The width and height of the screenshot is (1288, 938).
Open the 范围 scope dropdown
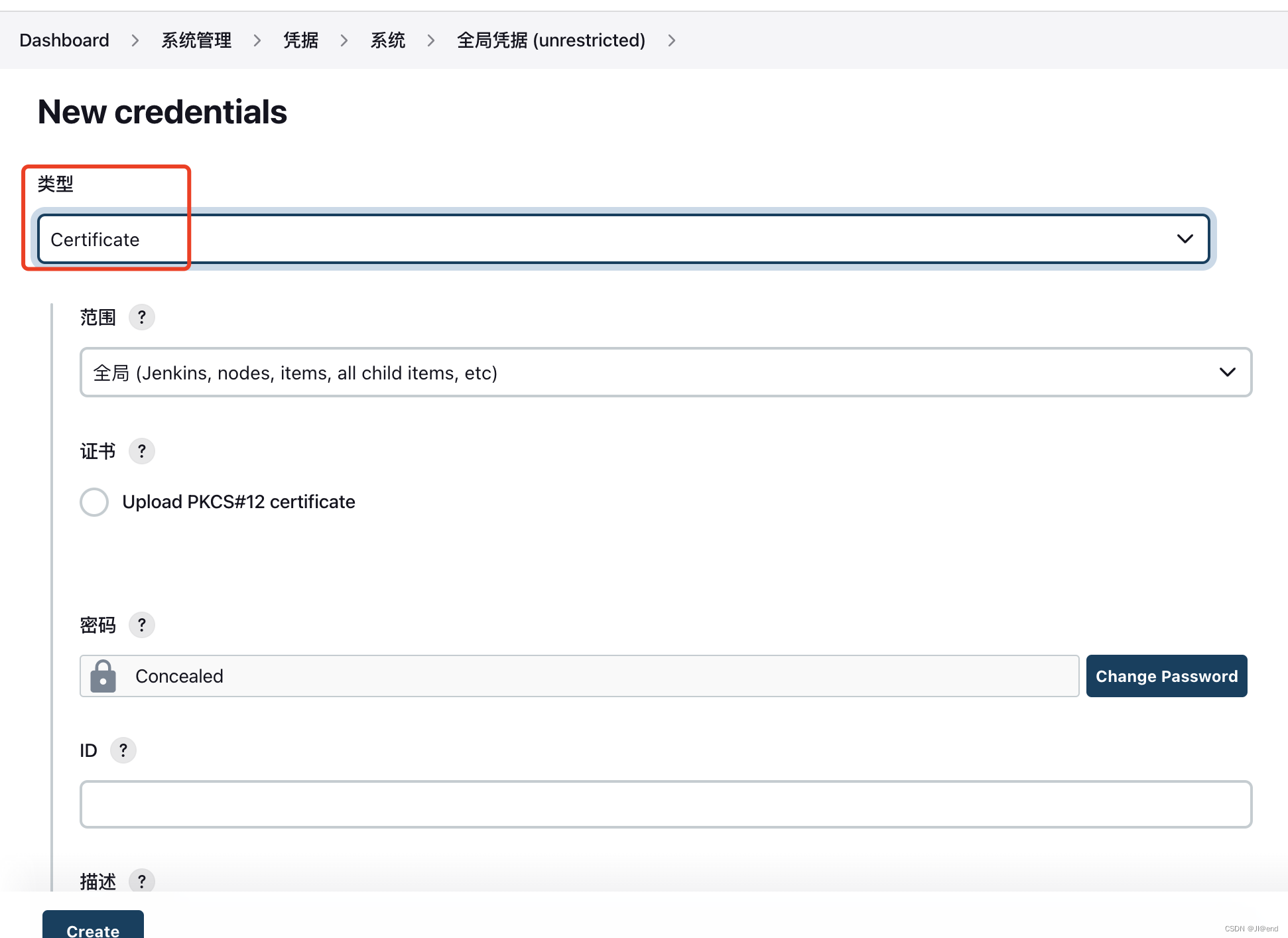666,372
